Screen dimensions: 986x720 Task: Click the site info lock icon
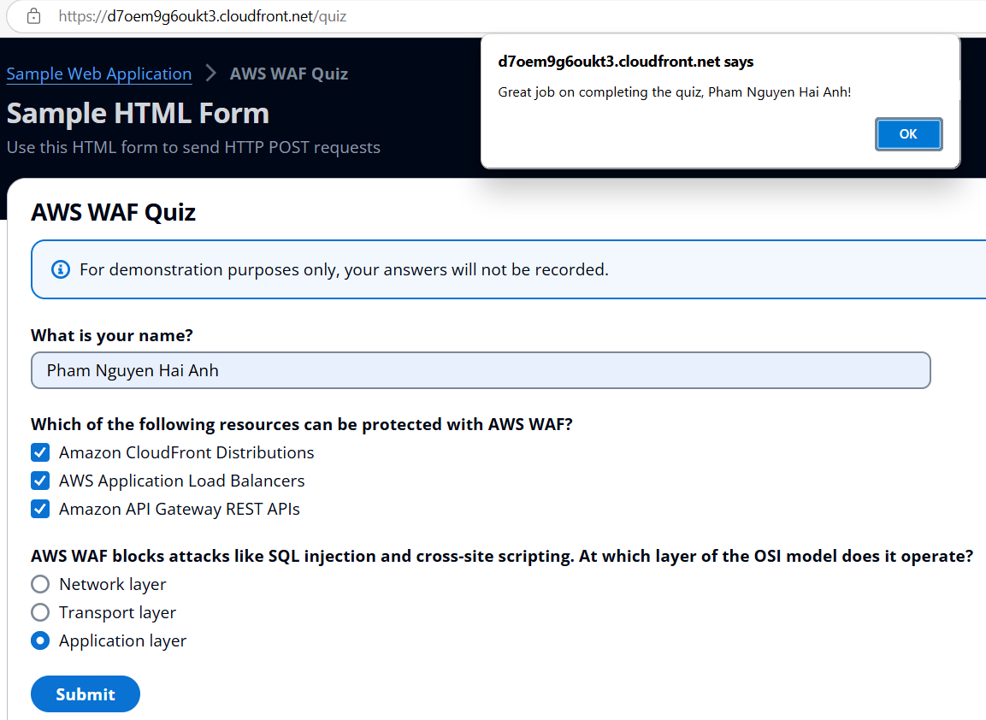coord(33,16)
